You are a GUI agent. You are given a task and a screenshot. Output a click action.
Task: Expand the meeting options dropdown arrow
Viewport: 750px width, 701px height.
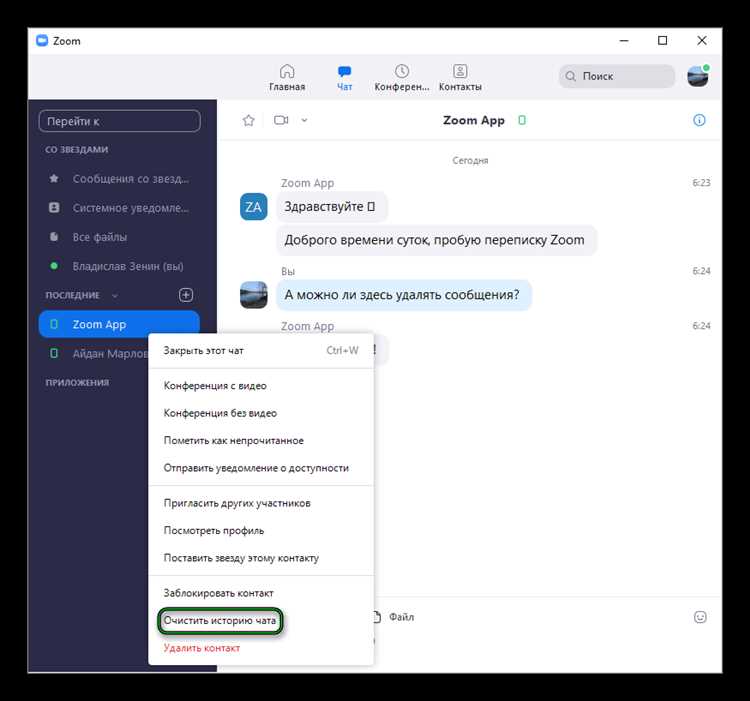[304, 120]
